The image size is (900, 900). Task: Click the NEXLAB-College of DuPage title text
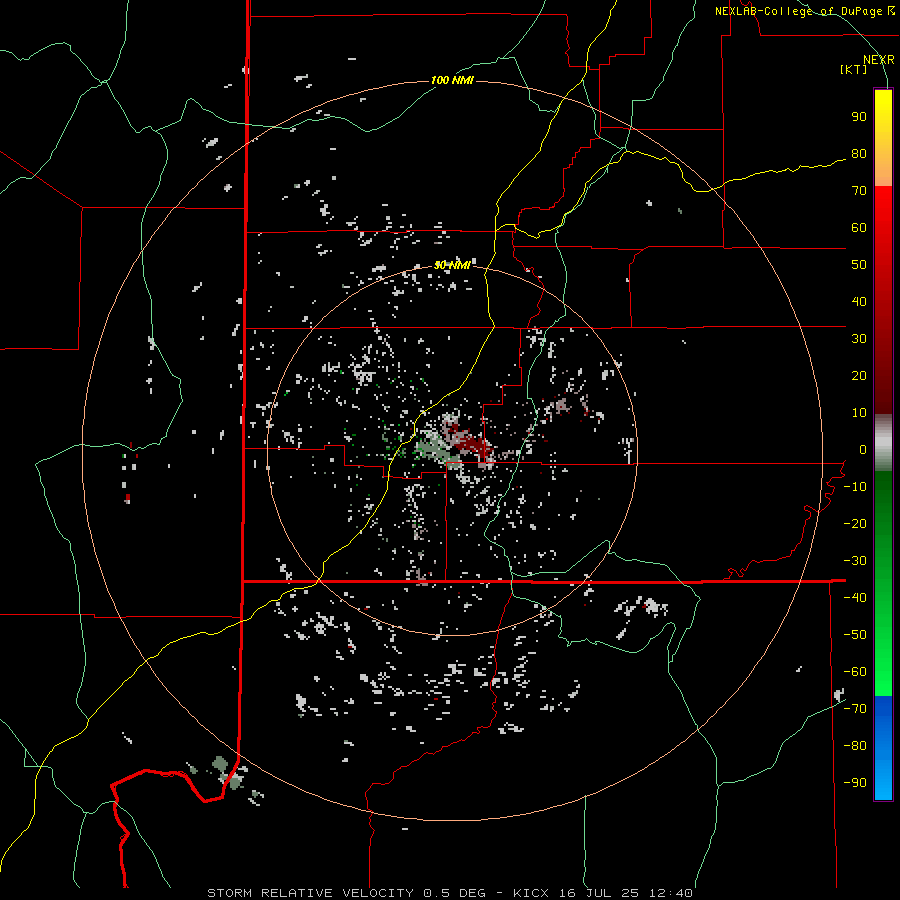pos(800,11)
